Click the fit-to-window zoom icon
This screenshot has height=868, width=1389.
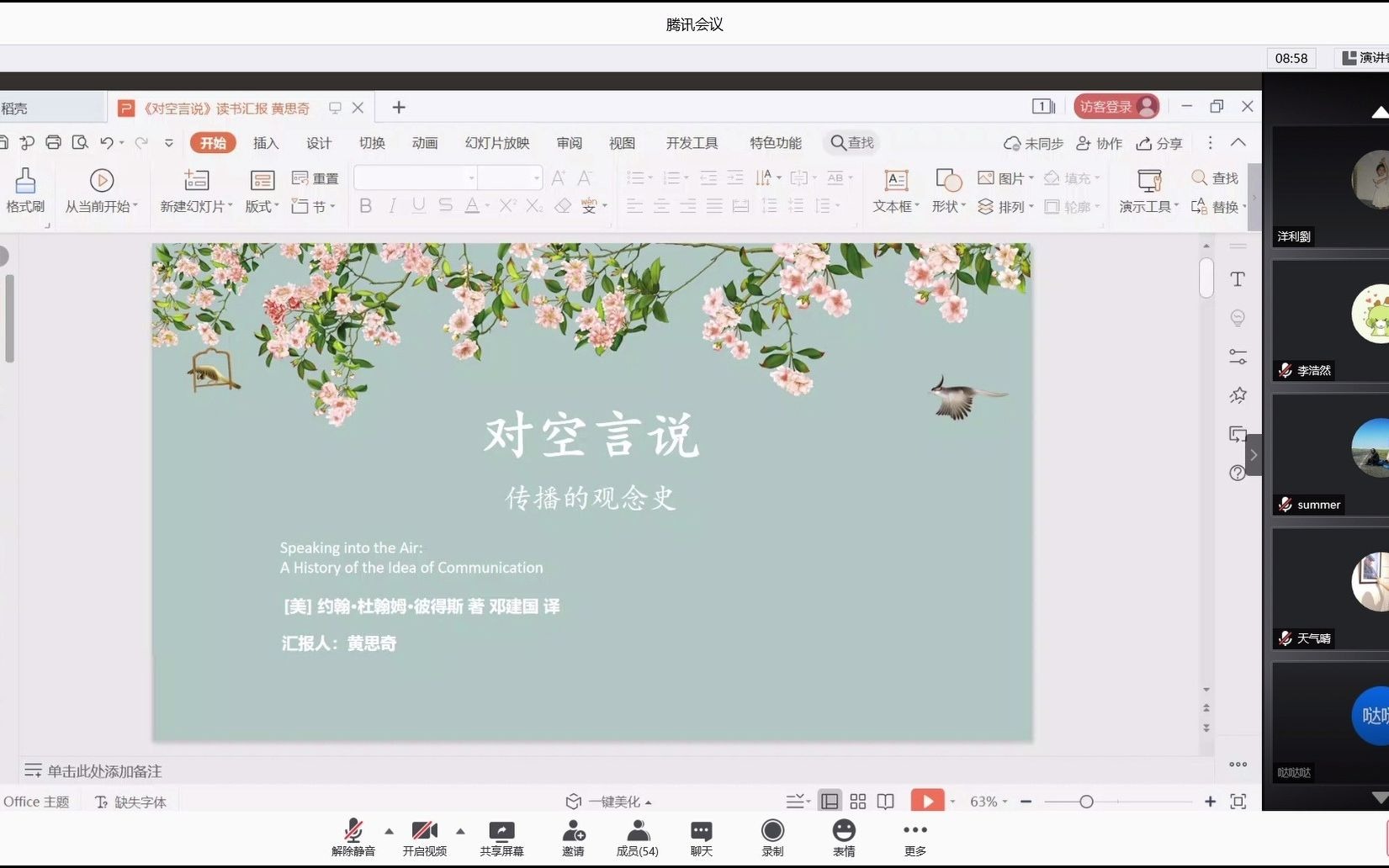(1238, 802)
